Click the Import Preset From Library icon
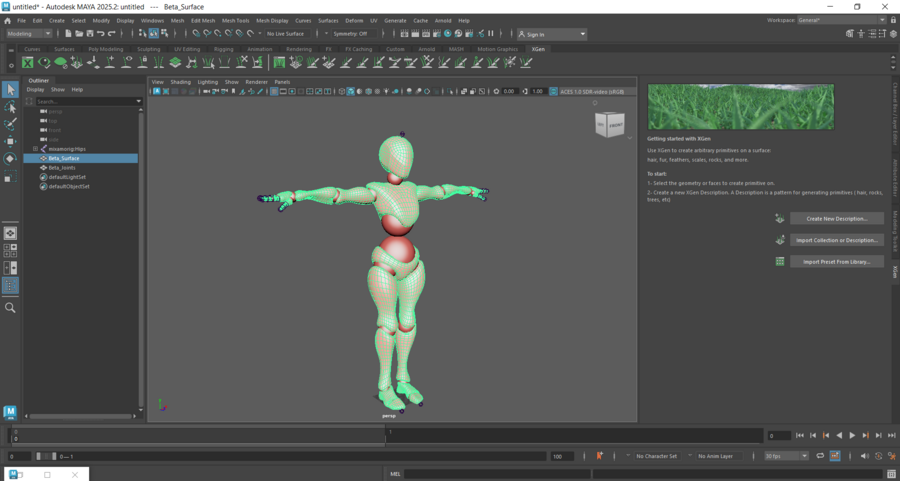 (x=780, y=262)
